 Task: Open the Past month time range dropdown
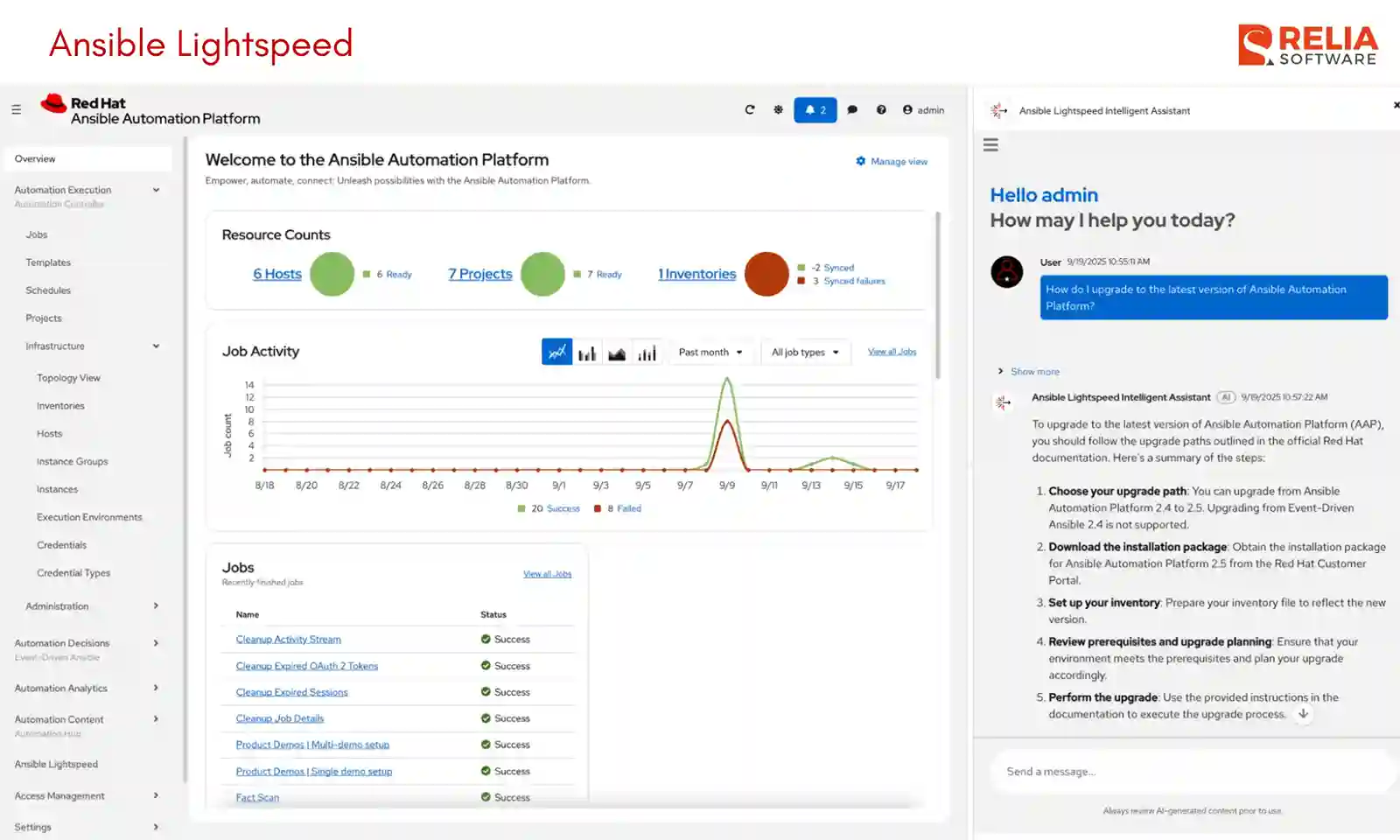click(x=710, y=351)
